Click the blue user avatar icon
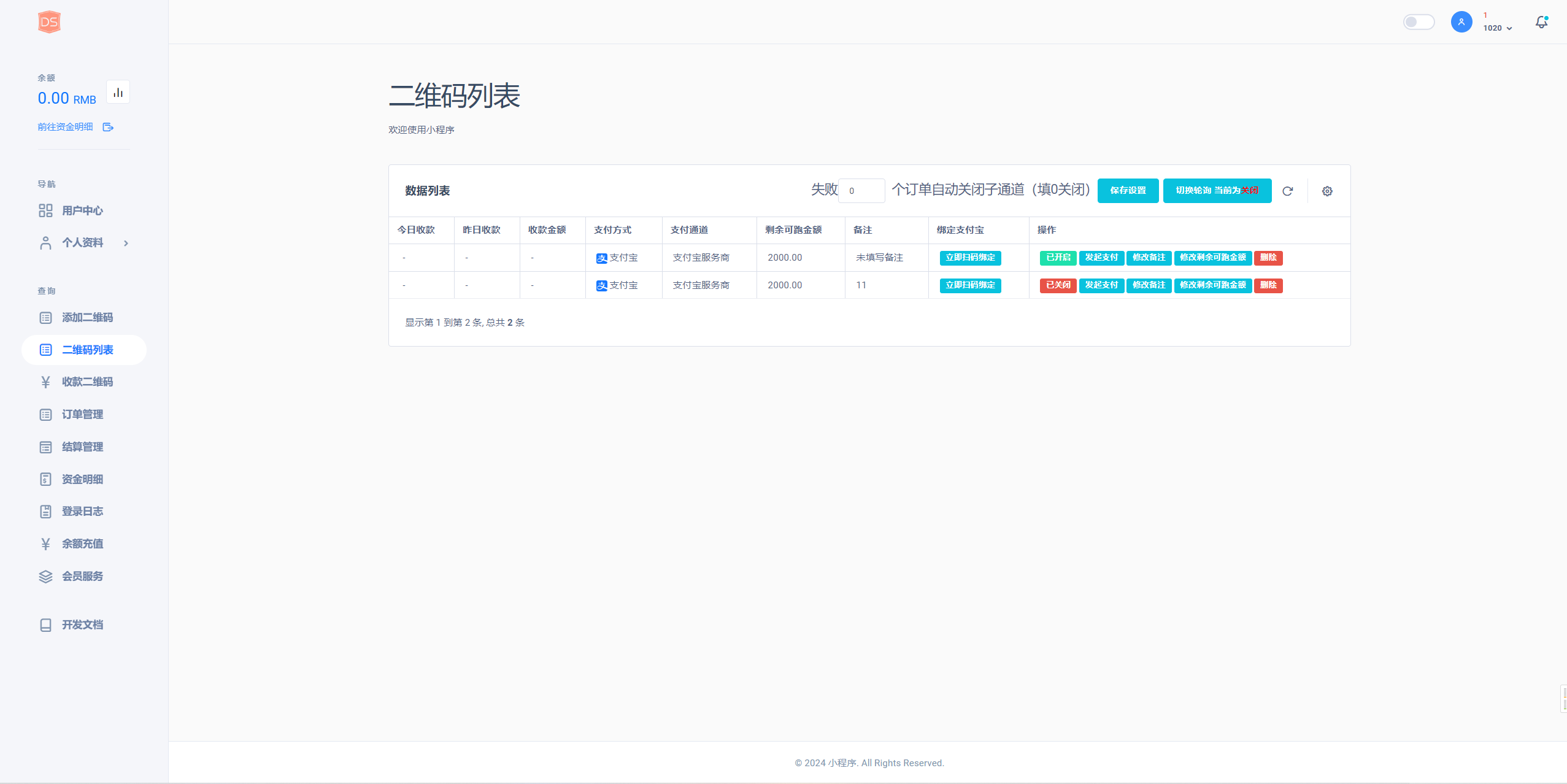 click(x=1461, y=22)
